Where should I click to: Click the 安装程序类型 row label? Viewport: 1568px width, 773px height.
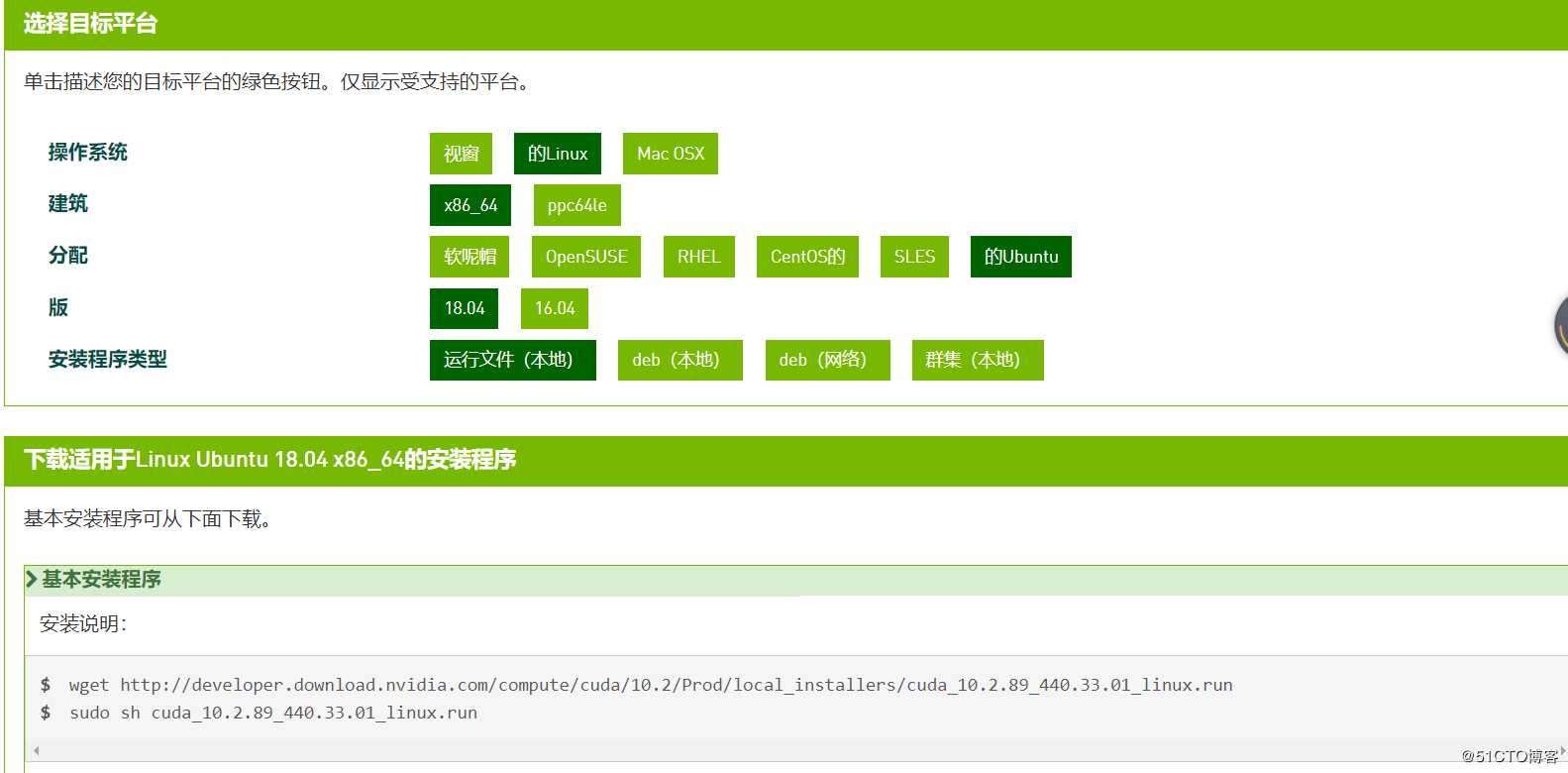[x=108, y=359]
